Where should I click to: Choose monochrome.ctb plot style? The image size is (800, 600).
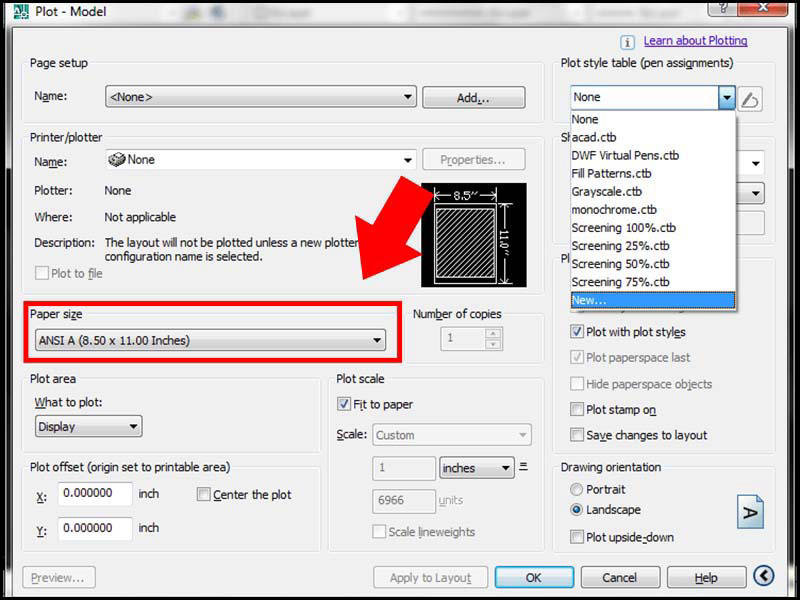(653, 210)
